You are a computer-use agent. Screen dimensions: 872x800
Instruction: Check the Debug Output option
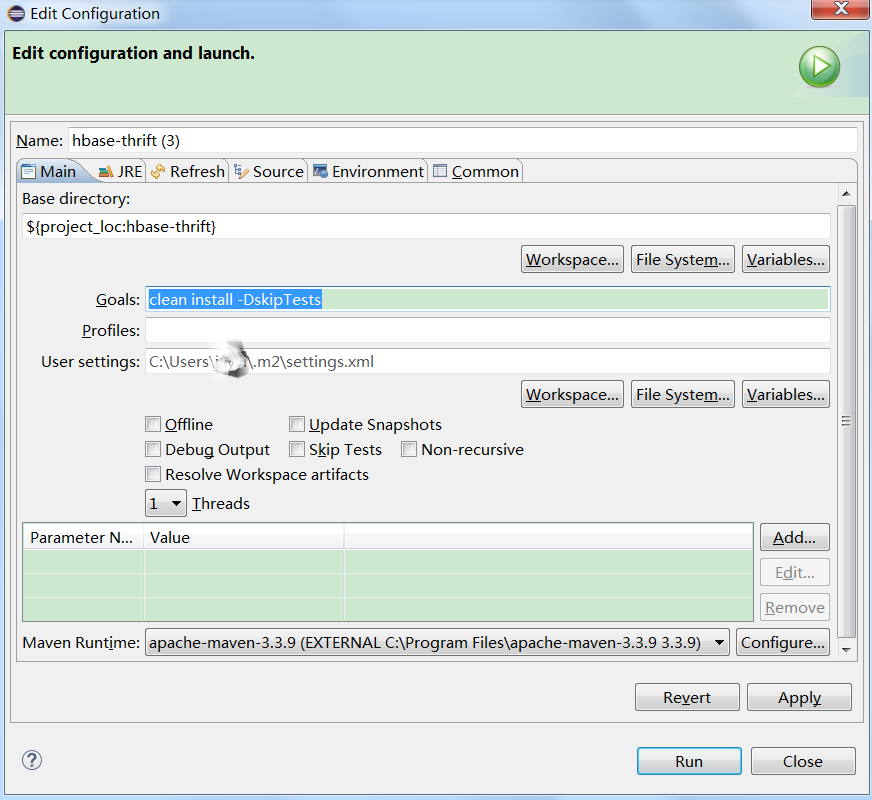(153, 450)
